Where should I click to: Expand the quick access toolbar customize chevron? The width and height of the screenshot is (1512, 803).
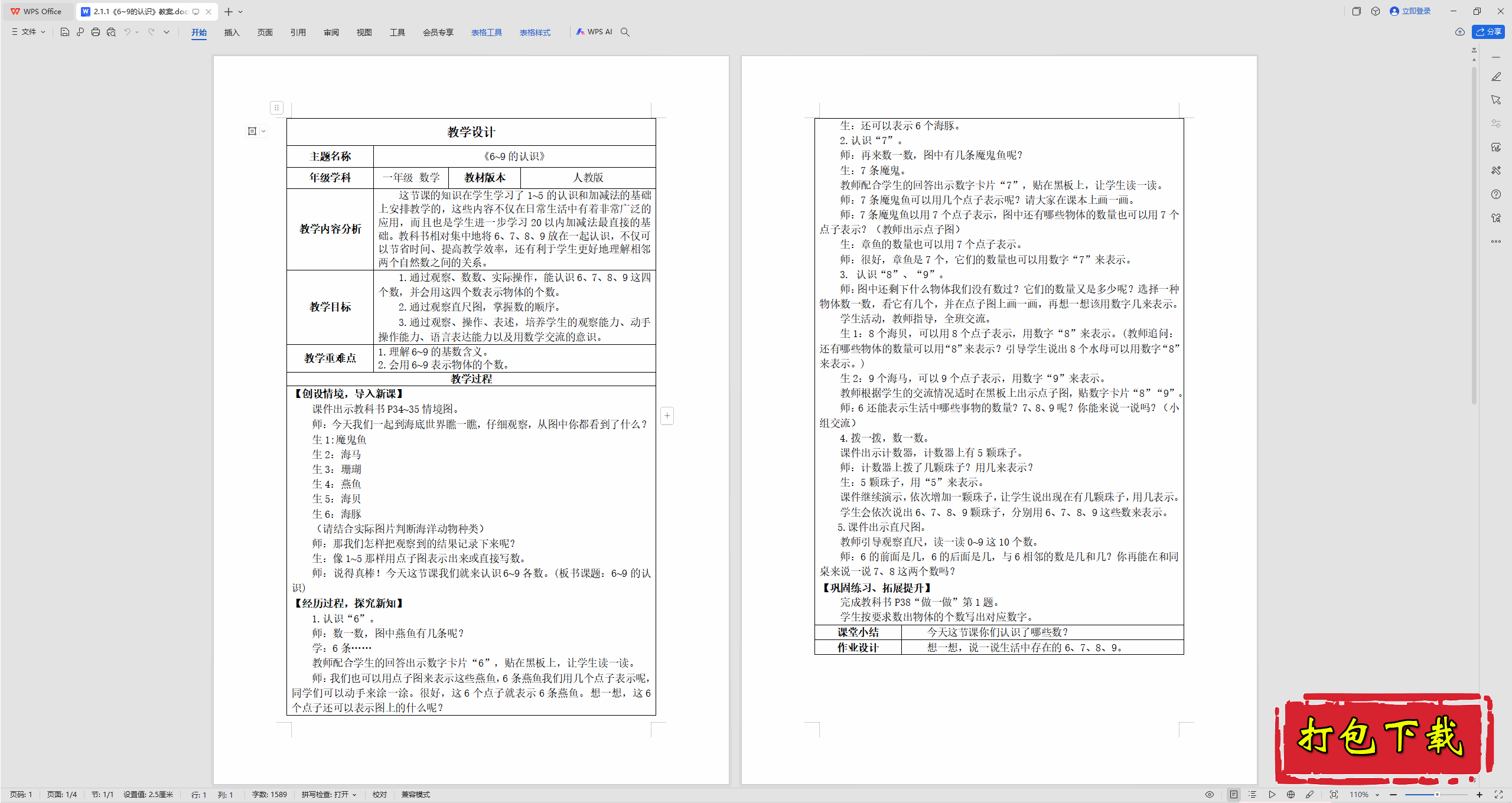[x=167, y=32]
